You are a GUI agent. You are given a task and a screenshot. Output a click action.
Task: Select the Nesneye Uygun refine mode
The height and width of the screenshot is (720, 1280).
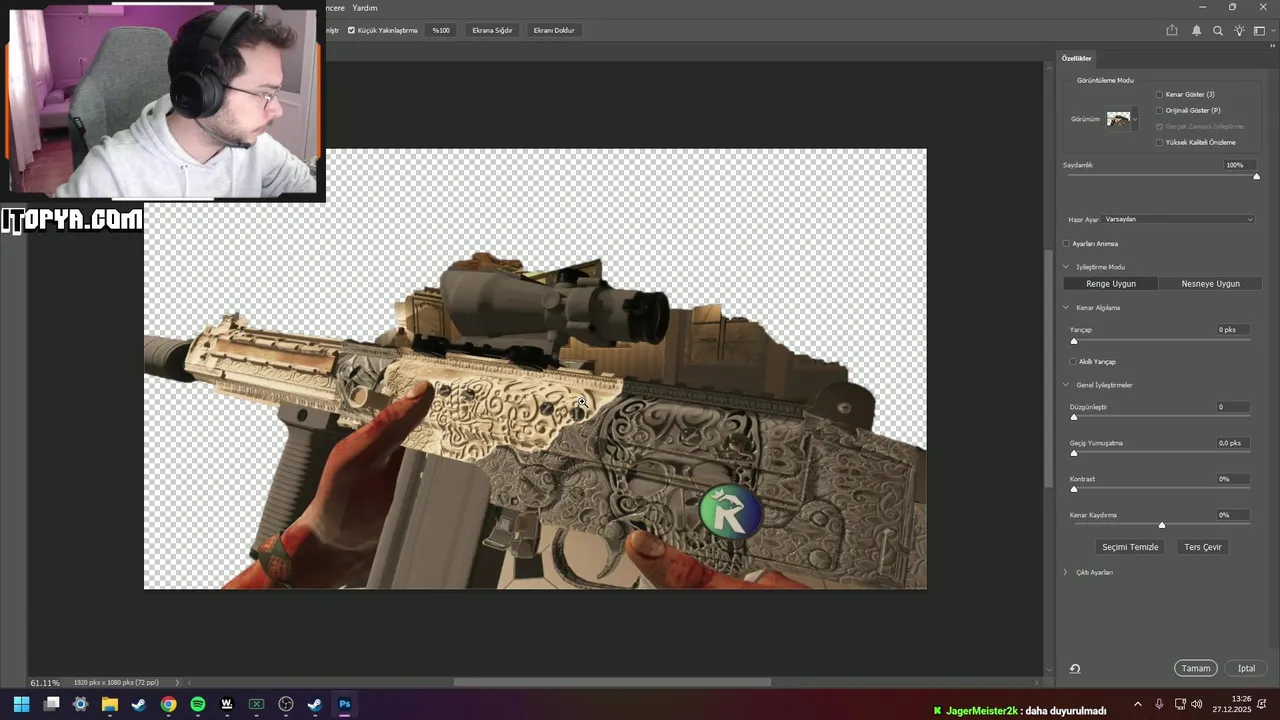tap(1210, 284)
